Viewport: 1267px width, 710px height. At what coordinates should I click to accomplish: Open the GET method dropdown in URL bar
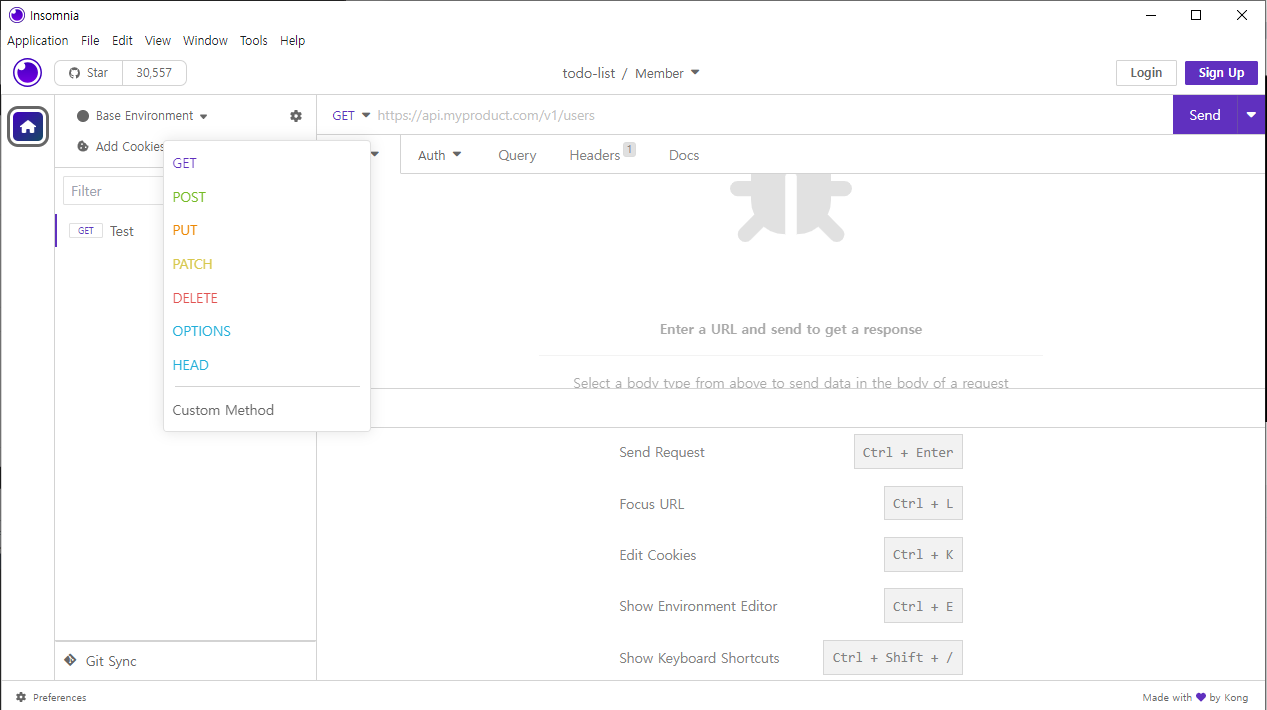point(352,115)
